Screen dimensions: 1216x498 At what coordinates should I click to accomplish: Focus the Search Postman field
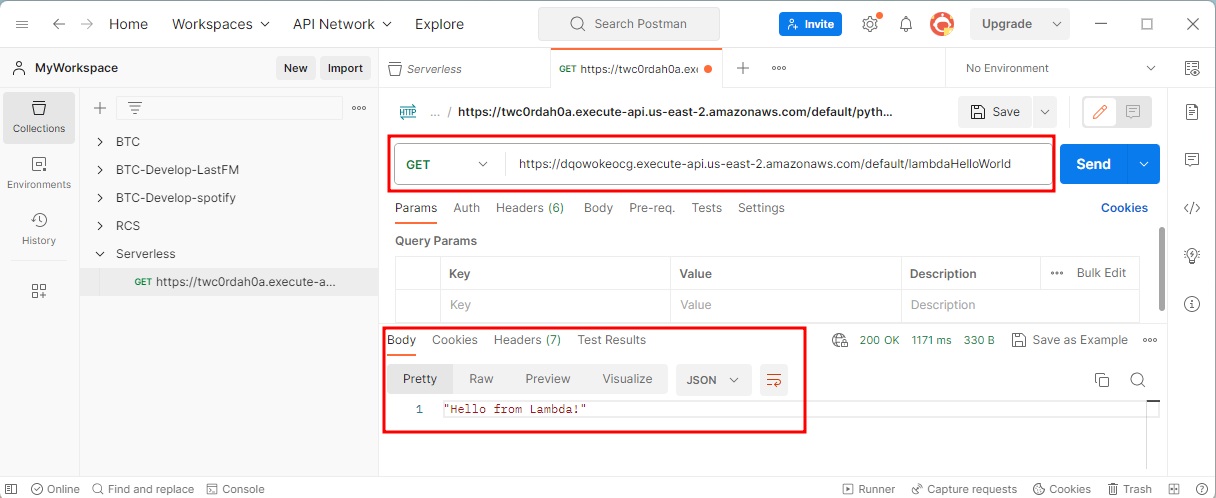628,24
